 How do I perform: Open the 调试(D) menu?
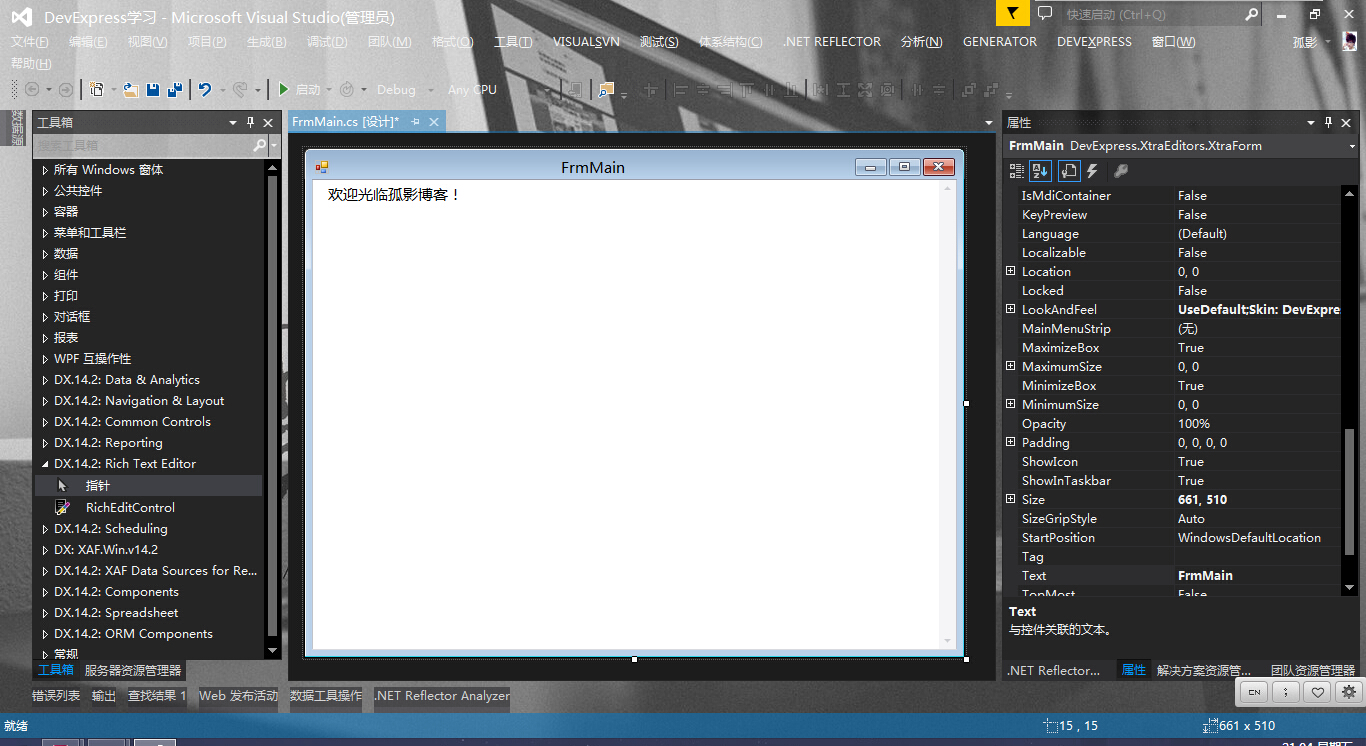pos(327,41)
